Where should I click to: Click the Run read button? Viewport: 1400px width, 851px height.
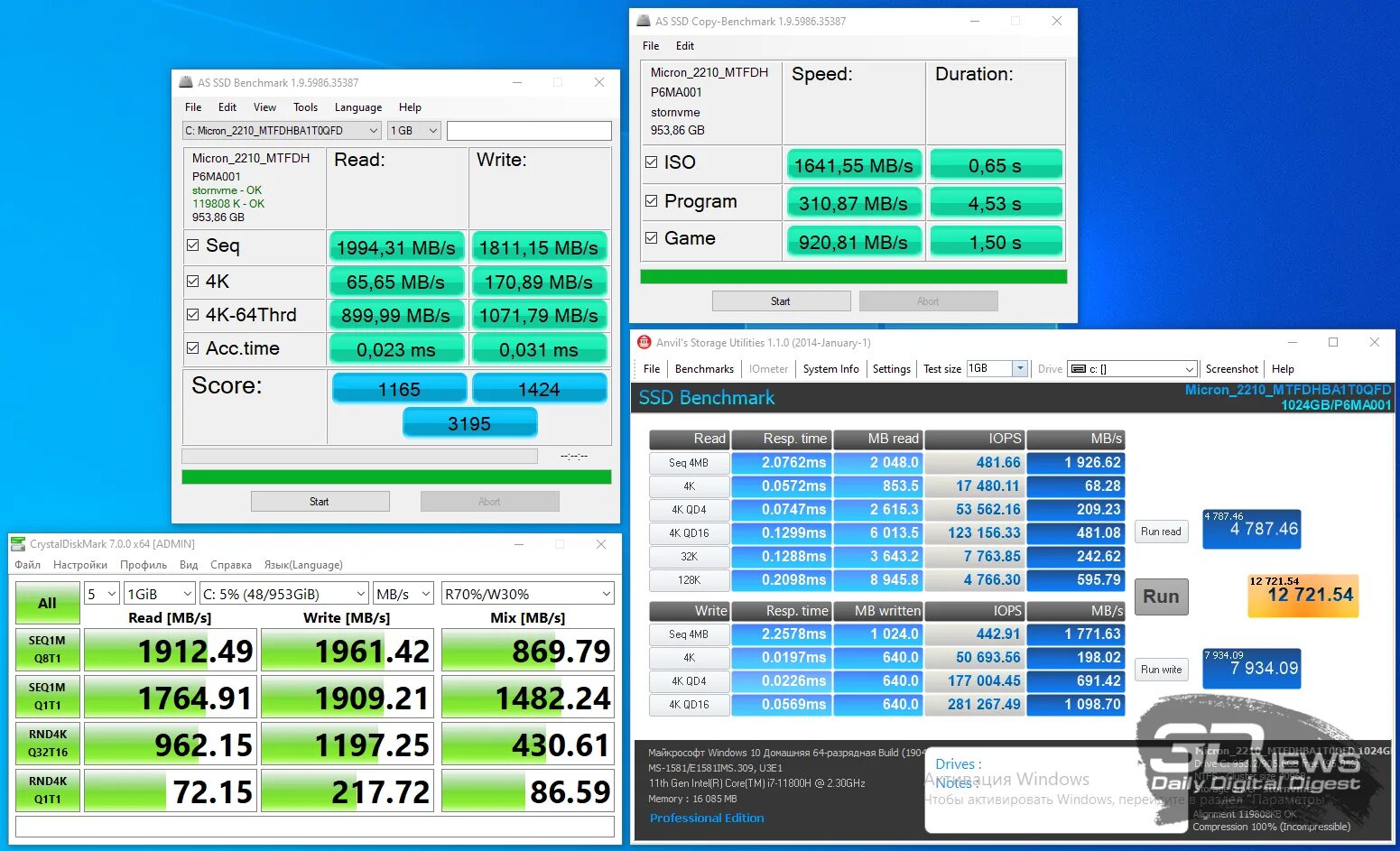pos(1161,532)
